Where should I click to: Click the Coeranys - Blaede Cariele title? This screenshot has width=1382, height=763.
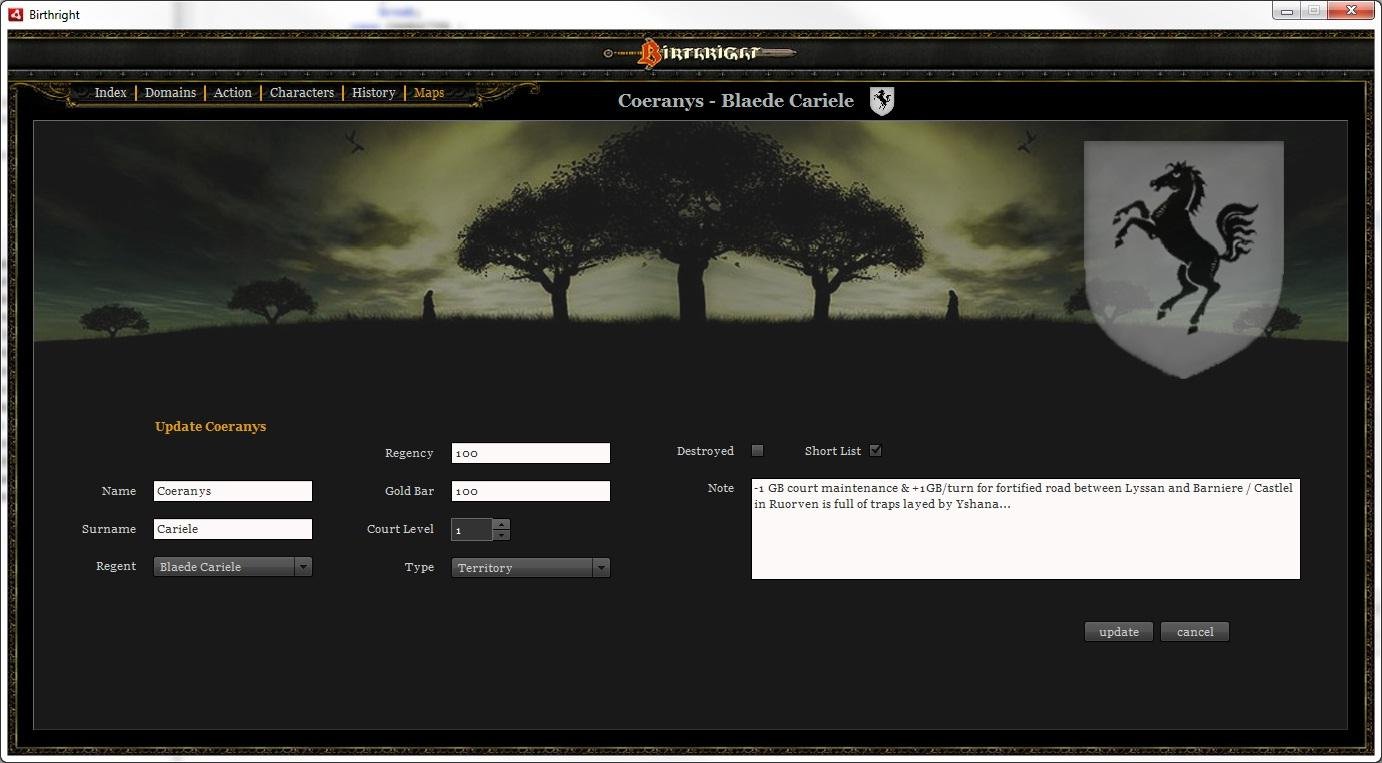[736, 101]
